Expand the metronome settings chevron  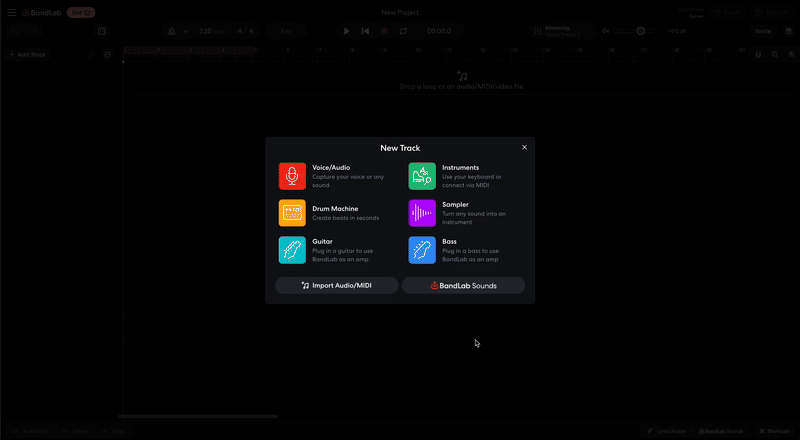click(x=186, y=31)
